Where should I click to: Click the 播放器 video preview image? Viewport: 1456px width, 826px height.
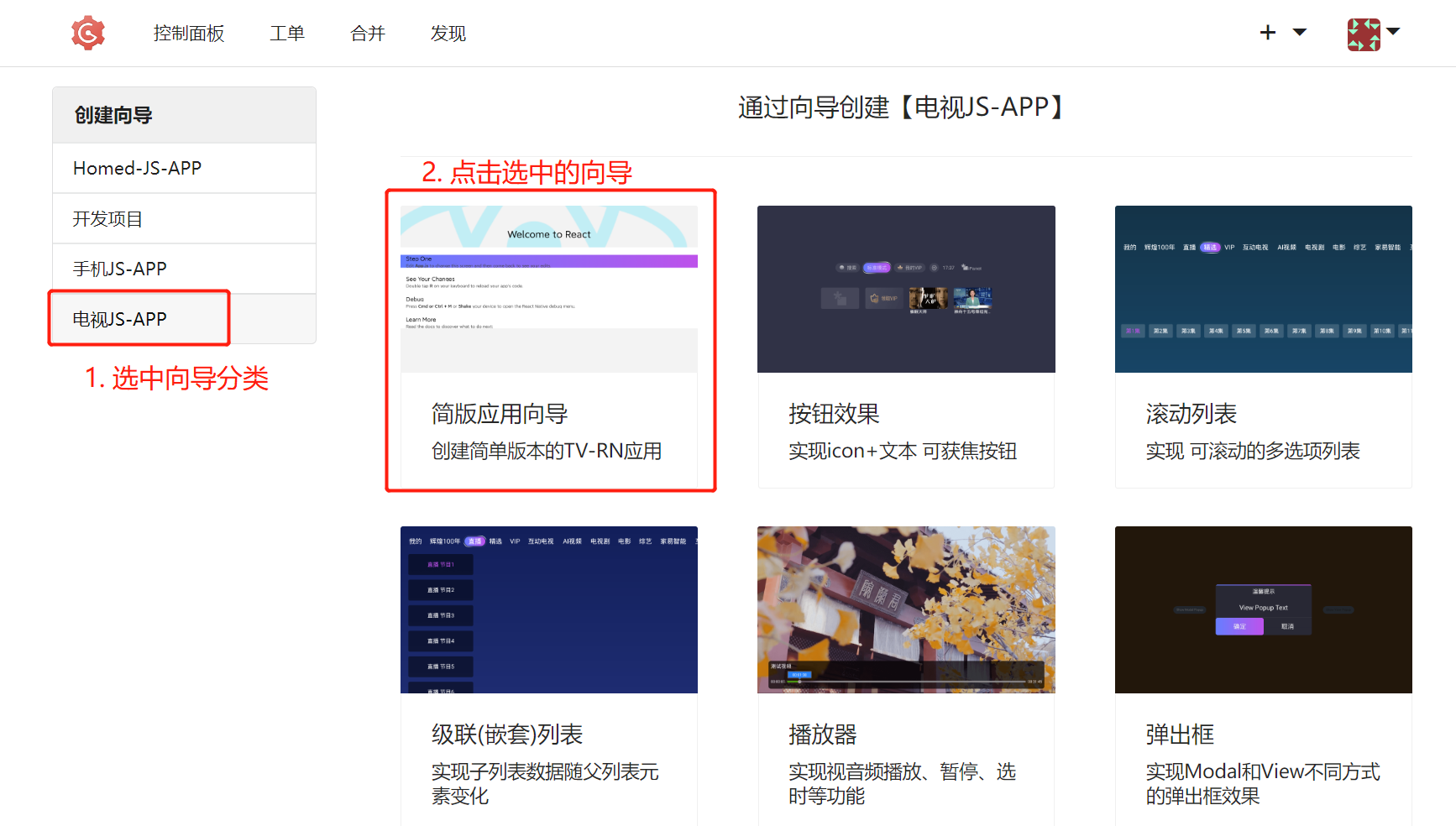pyautogui.click(x=906, y=609)
